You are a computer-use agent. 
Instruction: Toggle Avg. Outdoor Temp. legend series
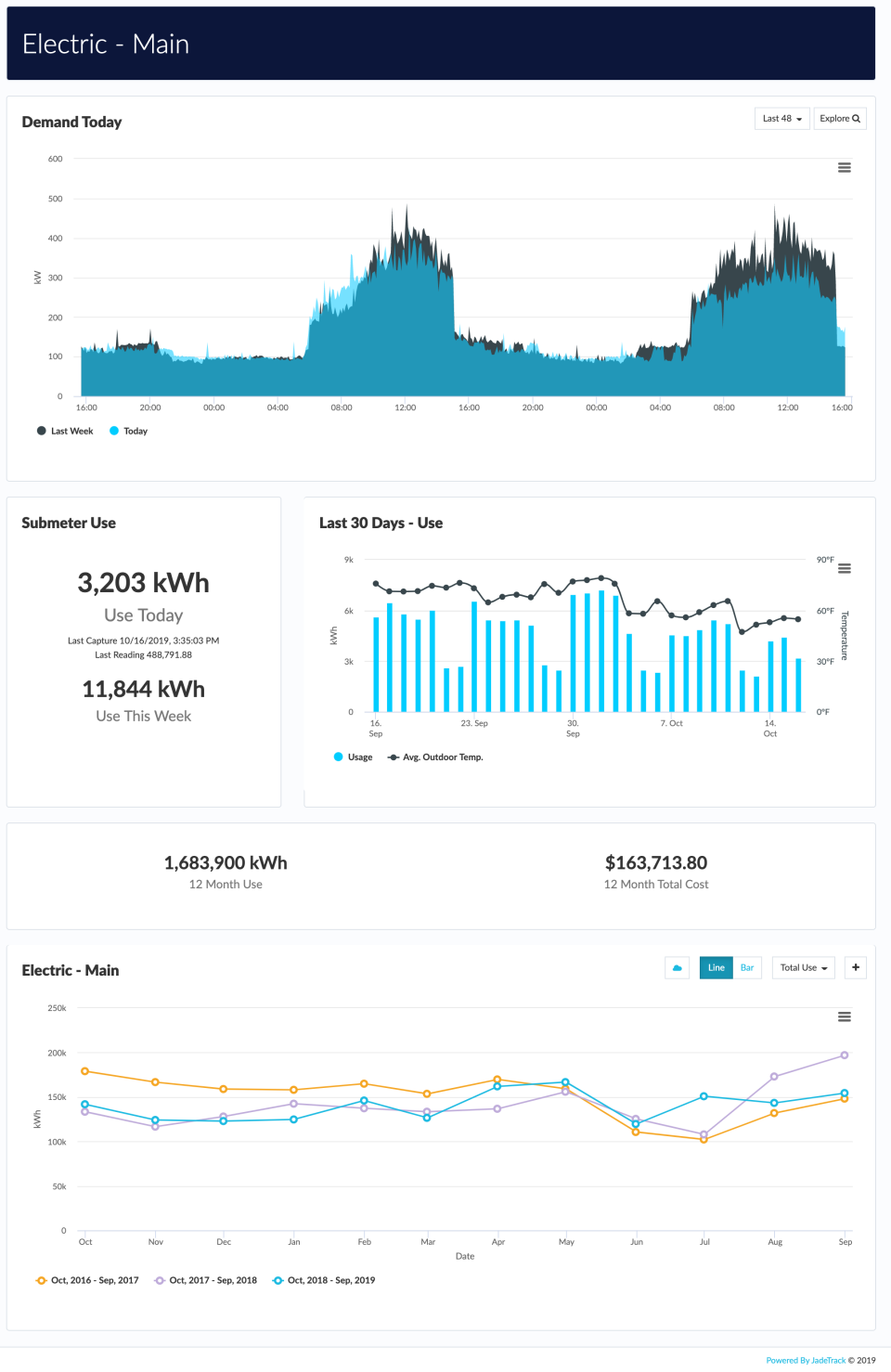[x=435, y=757]
